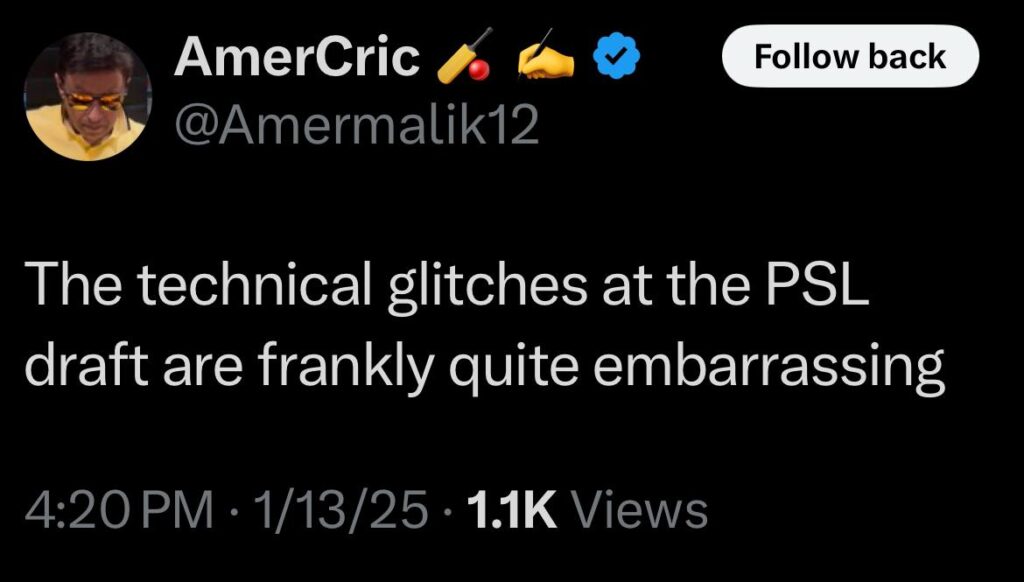Click the cricket bat emoji icon
1024x582 pixels.
coord(465,60)
